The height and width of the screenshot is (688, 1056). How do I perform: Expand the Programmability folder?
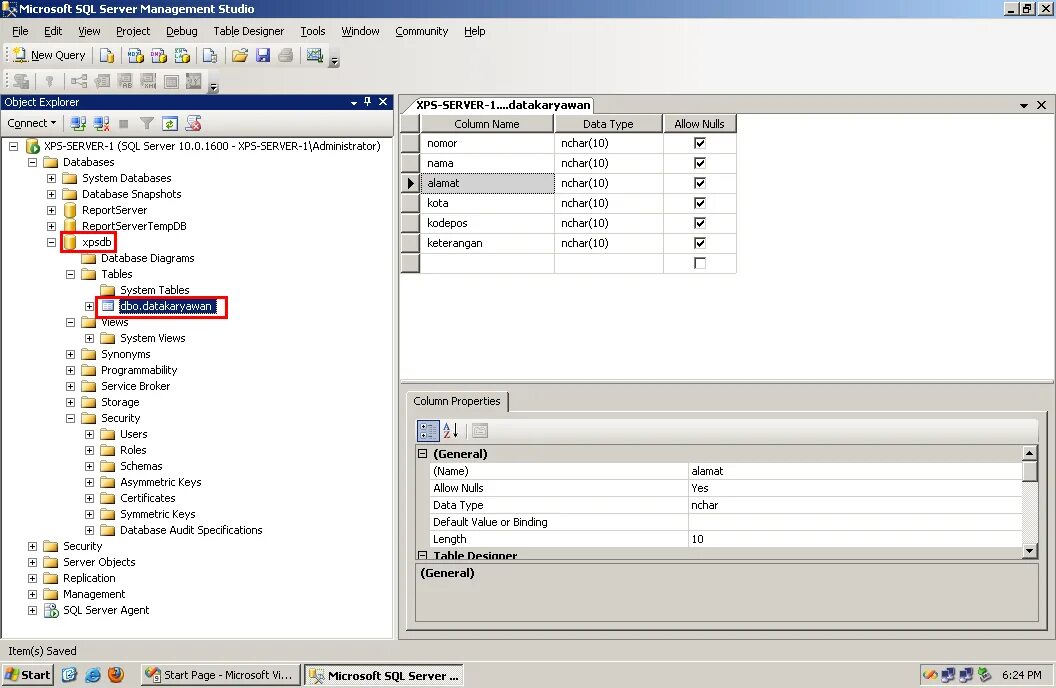click(70, 370)
